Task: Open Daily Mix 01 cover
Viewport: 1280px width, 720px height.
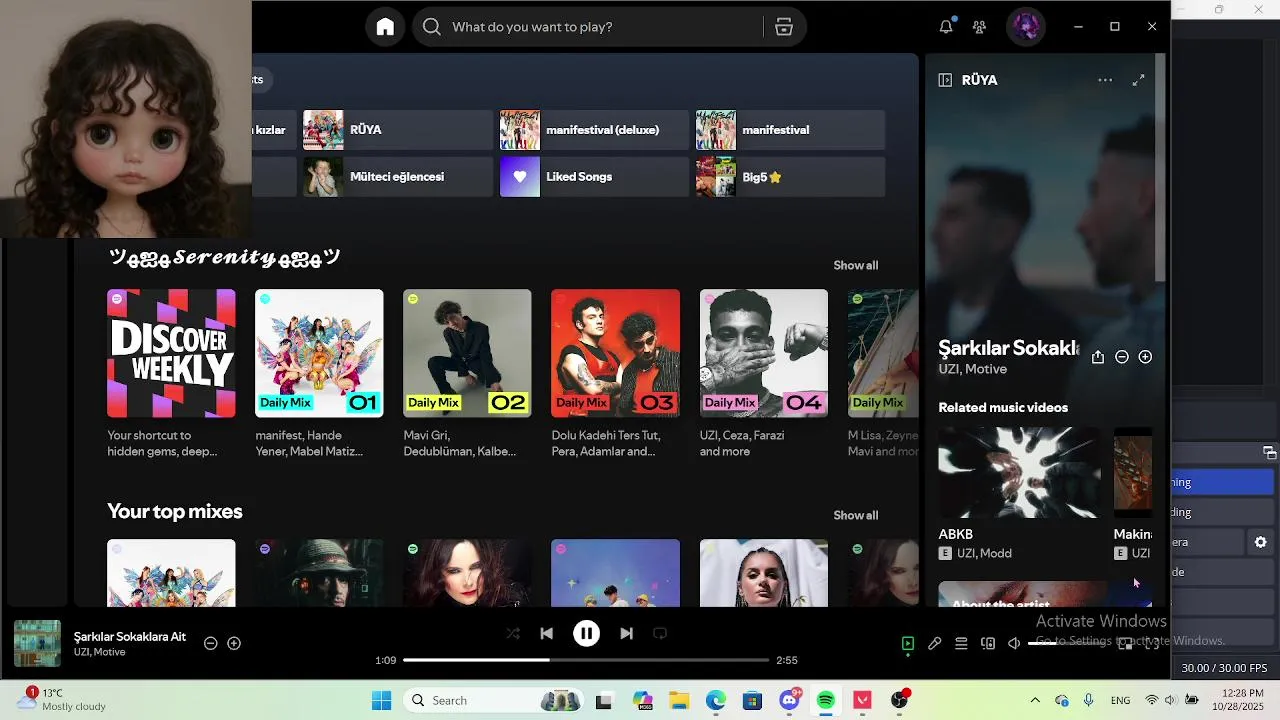Action: pyautogui.click(x=319, y=353)
